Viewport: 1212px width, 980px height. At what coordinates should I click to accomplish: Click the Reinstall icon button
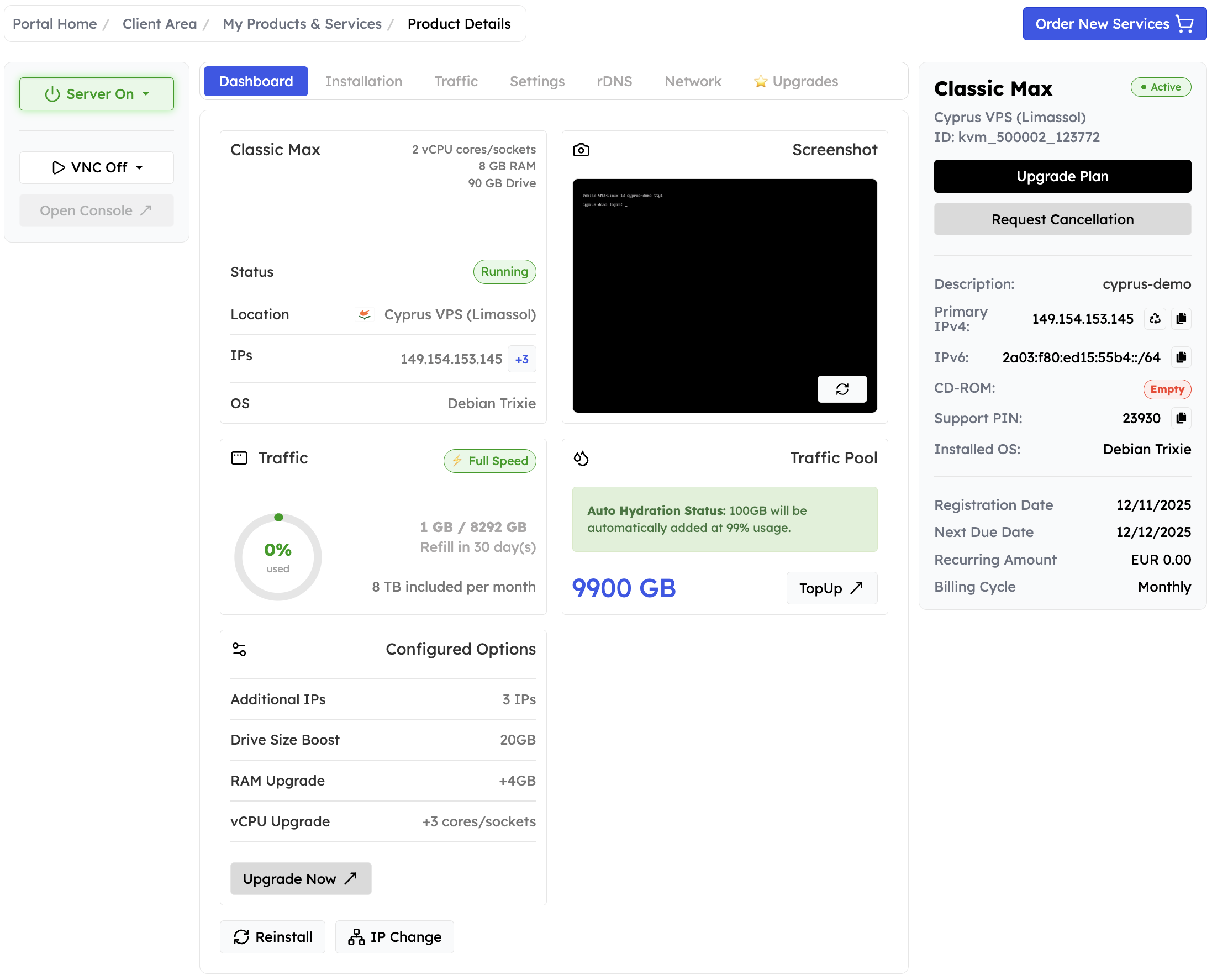coord(241,936)
